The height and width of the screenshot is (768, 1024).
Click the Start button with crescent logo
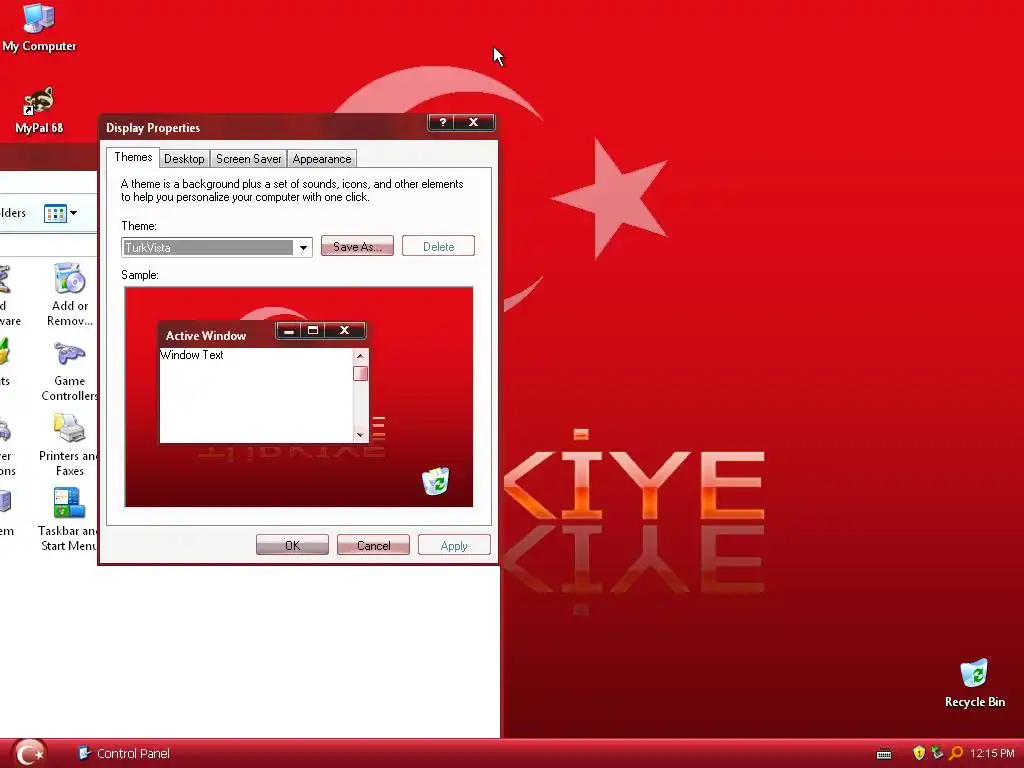pos(30,753)
